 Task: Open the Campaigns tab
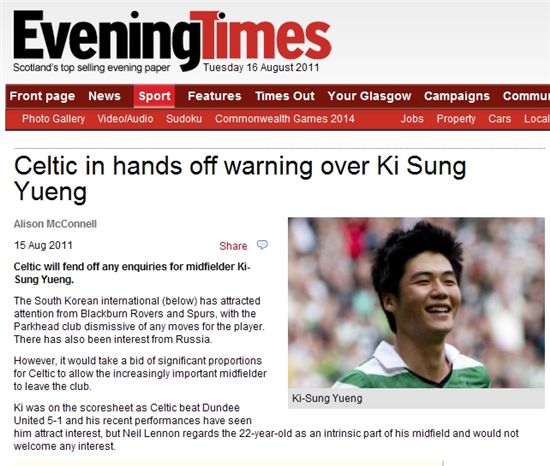pyautogui.click(x=457, y=96)
